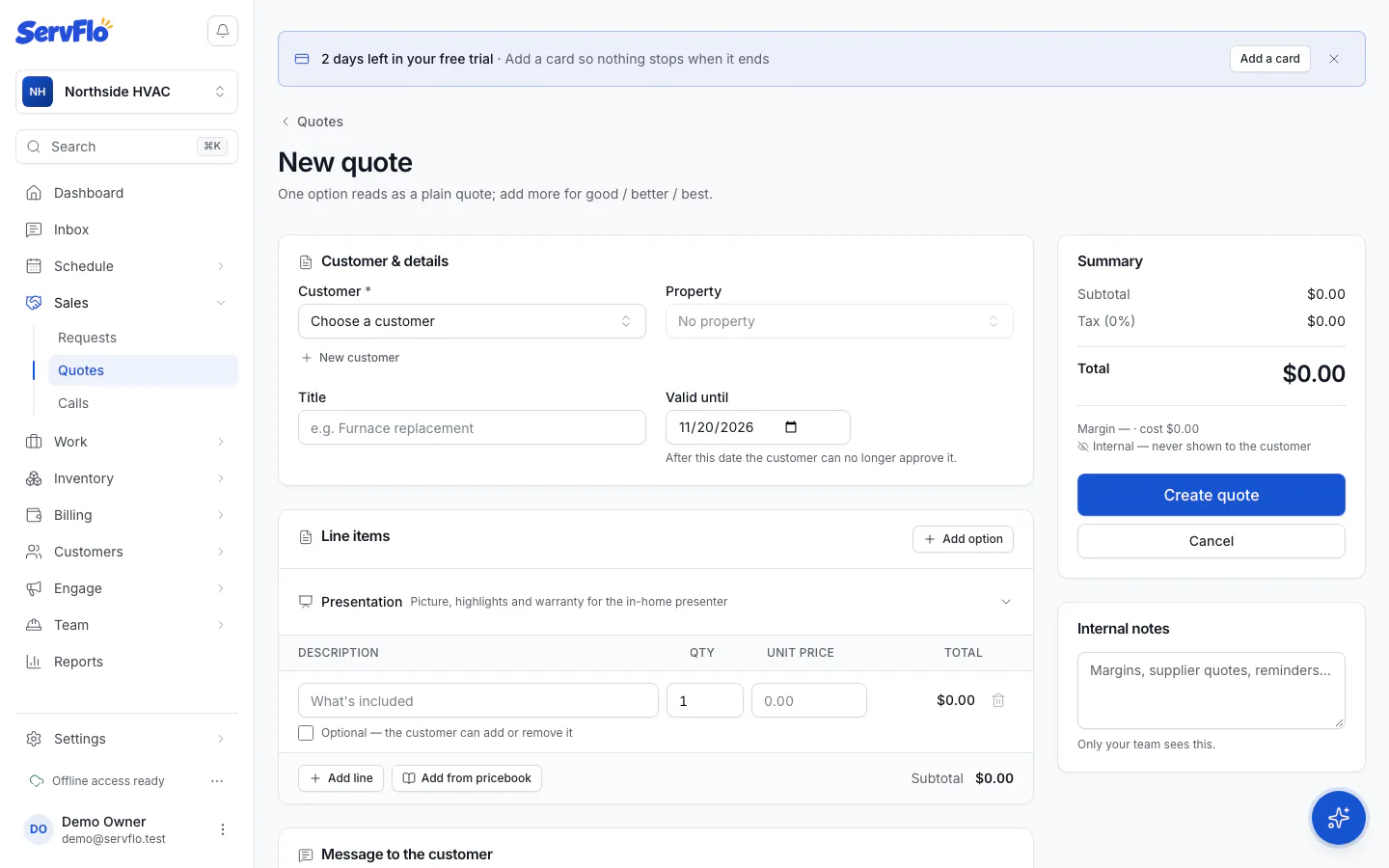Add a new quote option
Viewport: 1389px width, 868px height.
click(x=963, y=539)
